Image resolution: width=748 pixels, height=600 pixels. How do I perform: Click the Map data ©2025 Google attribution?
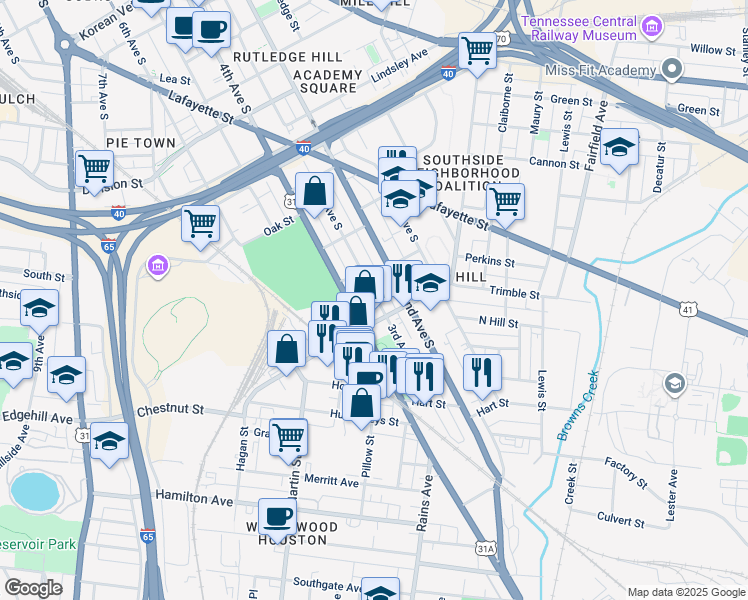684,591
